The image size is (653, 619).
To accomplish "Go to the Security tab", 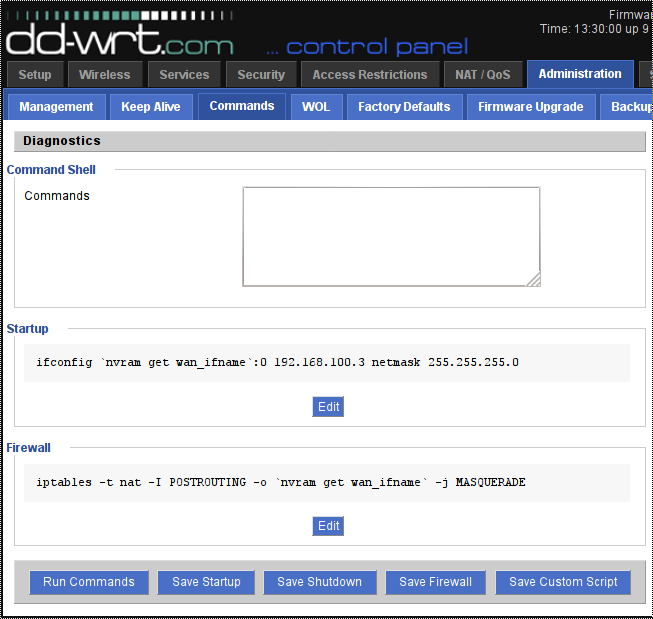I will [261, 75].
